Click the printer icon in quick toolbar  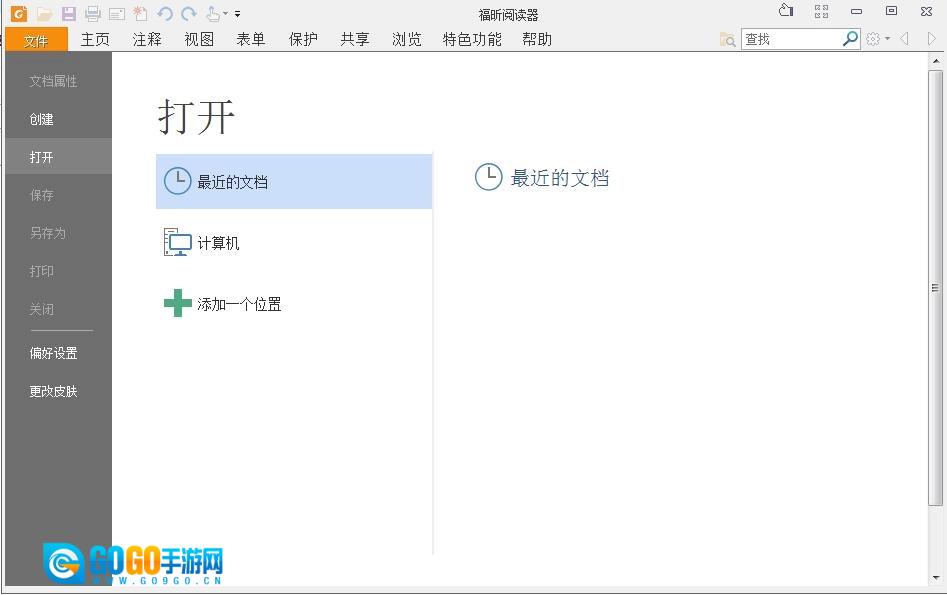tap(92, 13)
